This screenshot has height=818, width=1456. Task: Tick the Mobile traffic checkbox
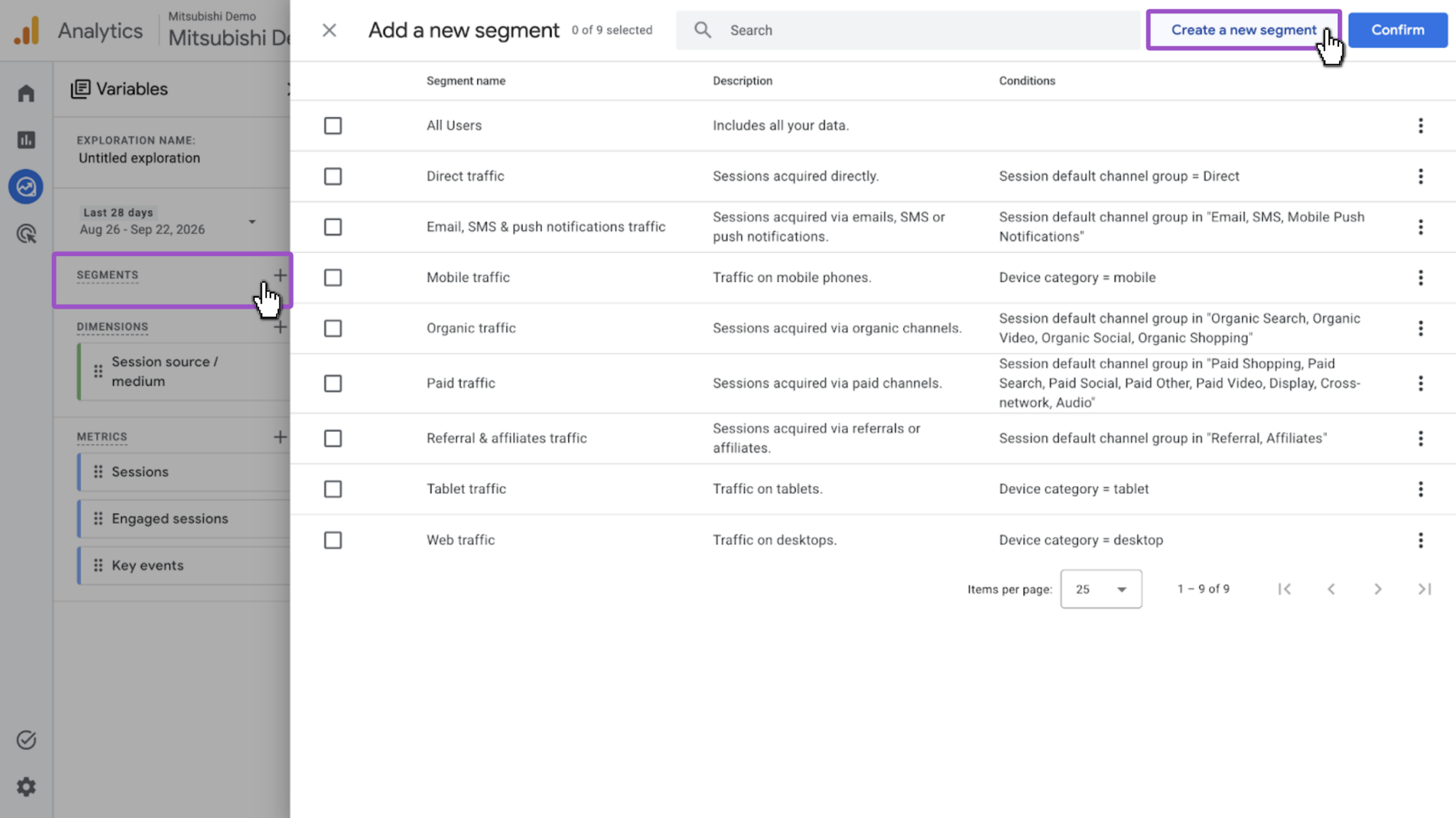(333, 278)
